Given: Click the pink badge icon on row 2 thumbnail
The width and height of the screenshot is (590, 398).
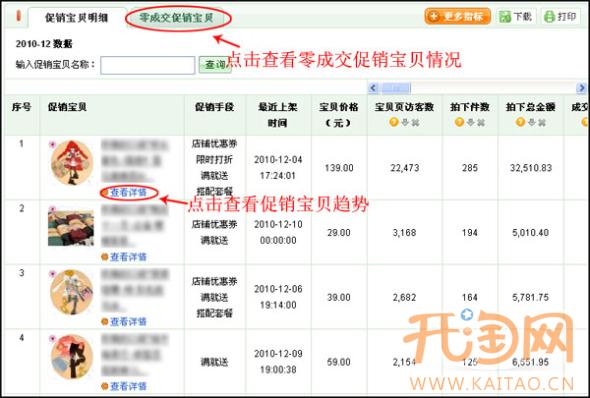Looking at the screenshot, I should [x=52, y=209].
